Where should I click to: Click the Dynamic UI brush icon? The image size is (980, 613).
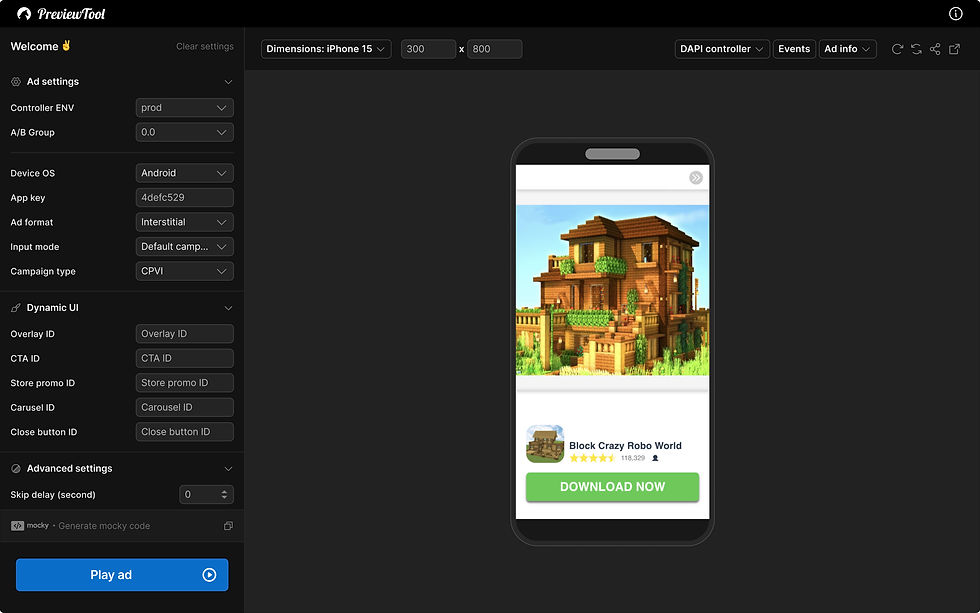pyautogui.click(x=16, y=308)
